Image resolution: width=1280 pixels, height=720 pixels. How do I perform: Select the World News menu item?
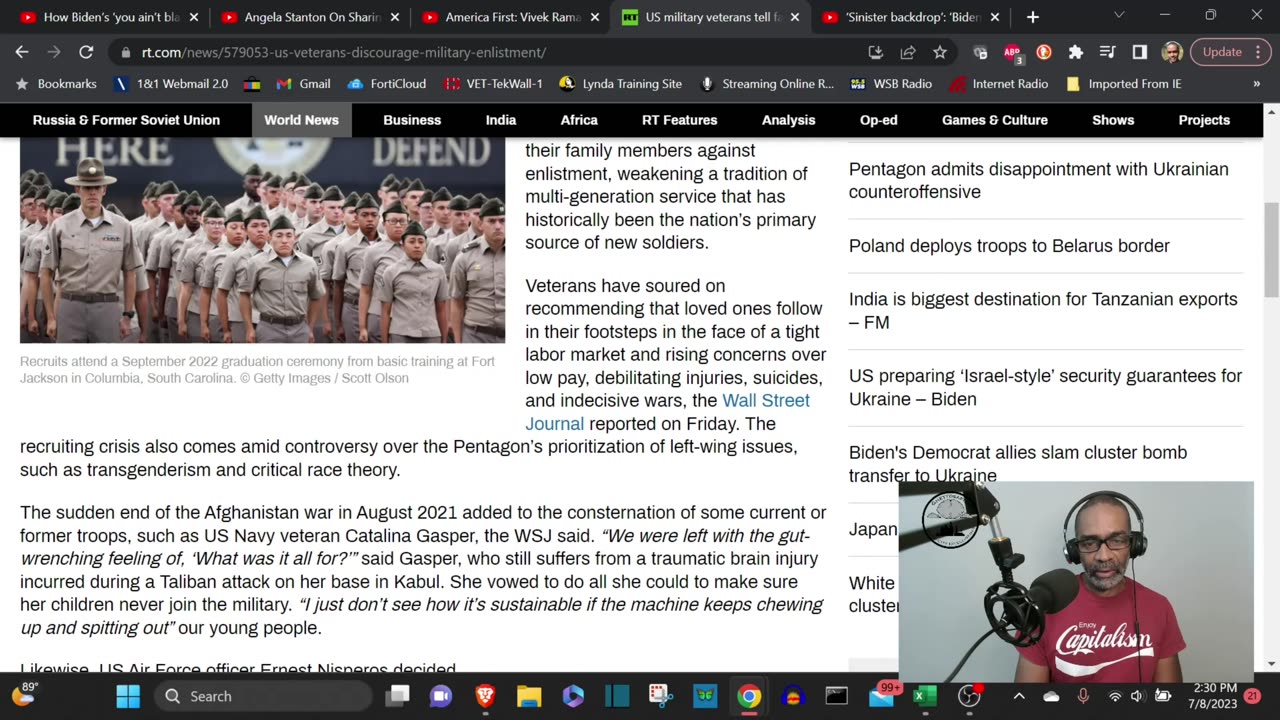pos(301,120)
